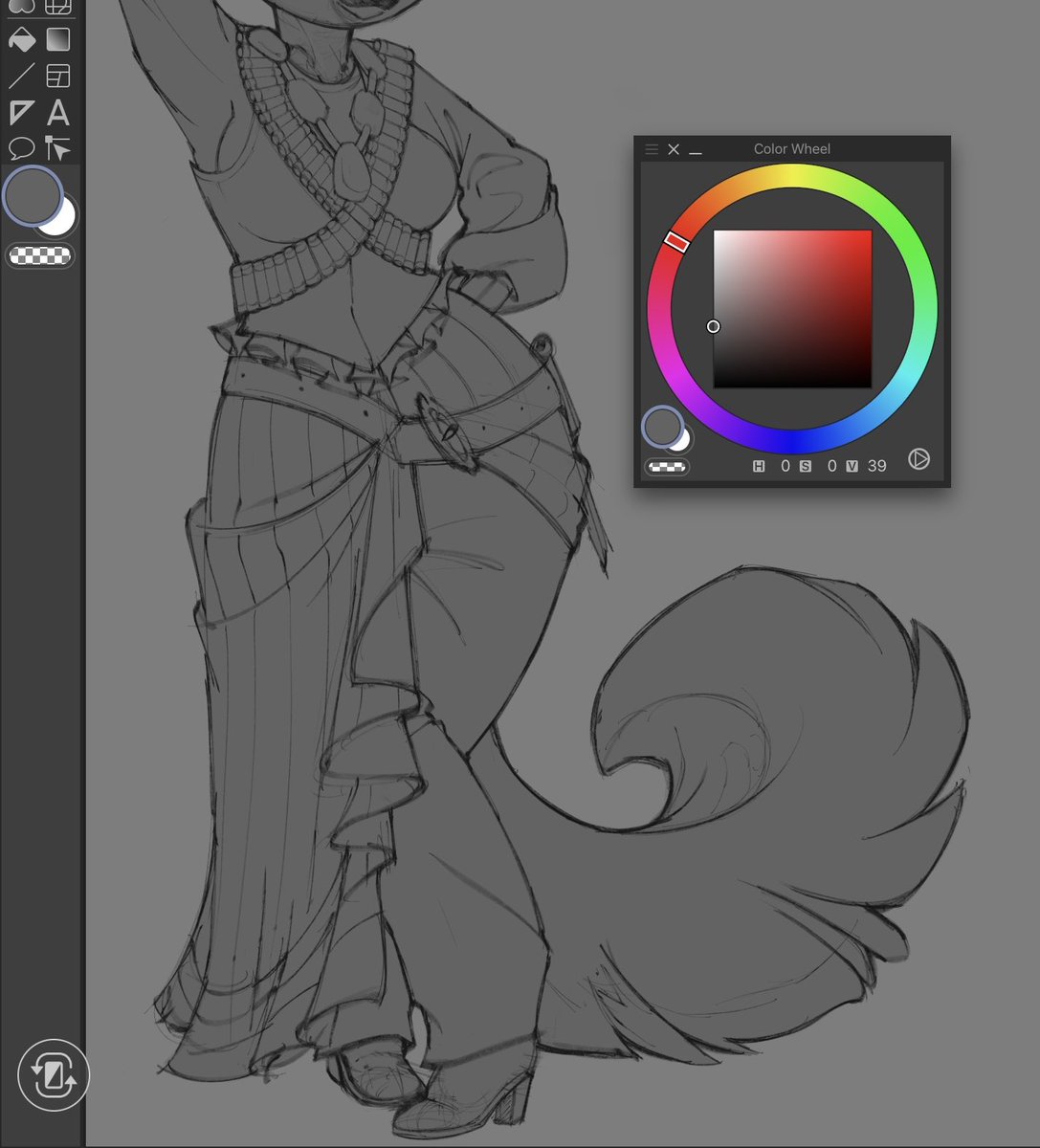Tap the circular rotate button at toolbar bottom
The width and height of the screenshot is (1040, 1148).
pos(54,1076)
